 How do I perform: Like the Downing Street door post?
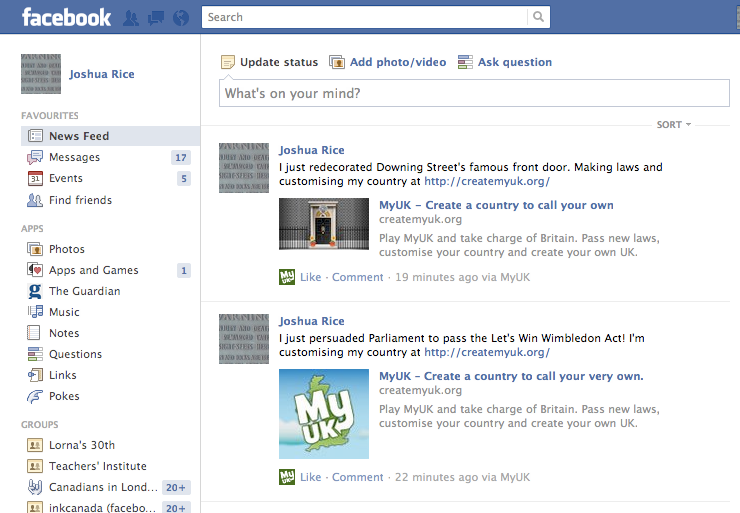click(311, 277)
